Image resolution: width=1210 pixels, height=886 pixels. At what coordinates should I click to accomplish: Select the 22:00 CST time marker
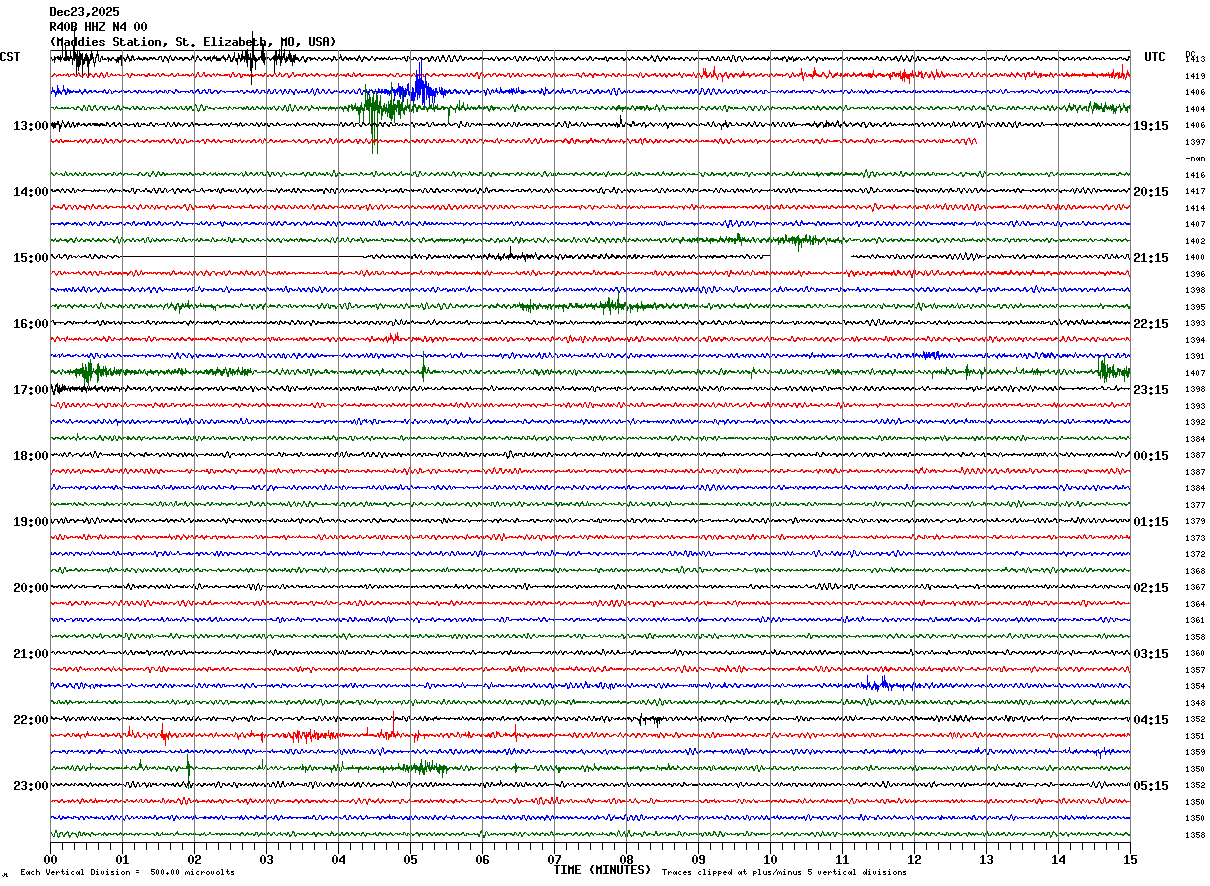[x=30, y=720]
